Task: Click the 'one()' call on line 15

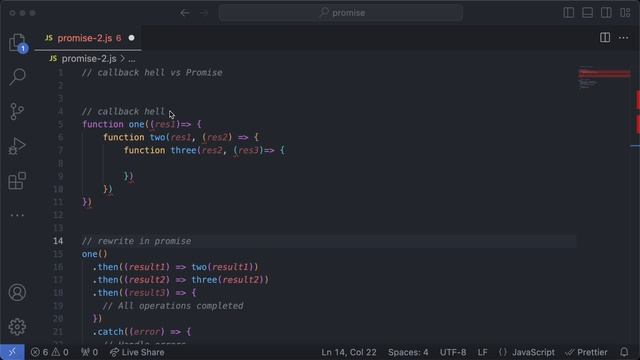Action: [94, 254]
